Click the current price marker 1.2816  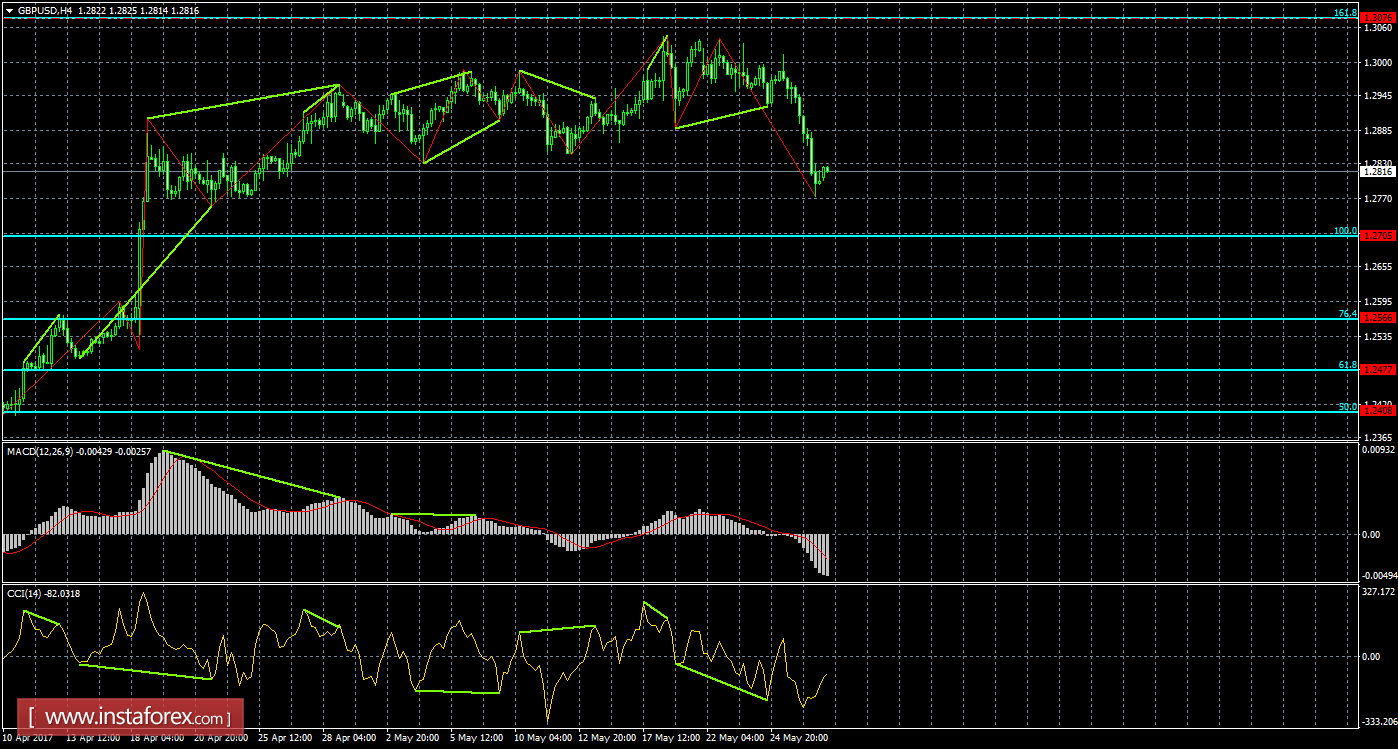pyautogui.click(x=1378, y=171)
